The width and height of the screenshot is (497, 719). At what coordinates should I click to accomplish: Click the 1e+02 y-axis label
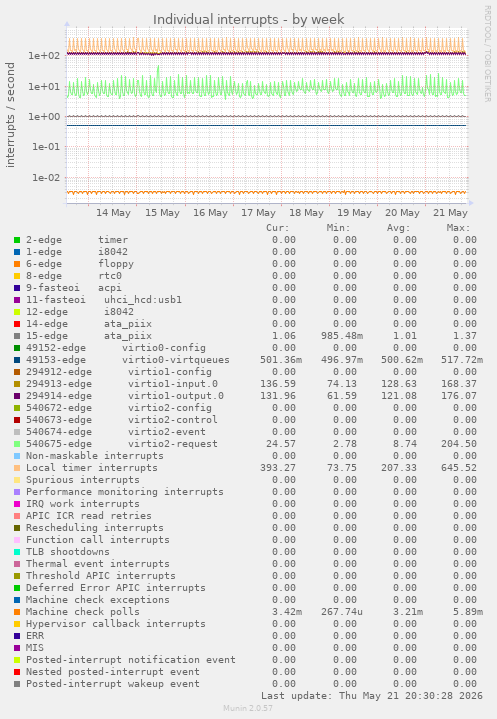point(44,56)
